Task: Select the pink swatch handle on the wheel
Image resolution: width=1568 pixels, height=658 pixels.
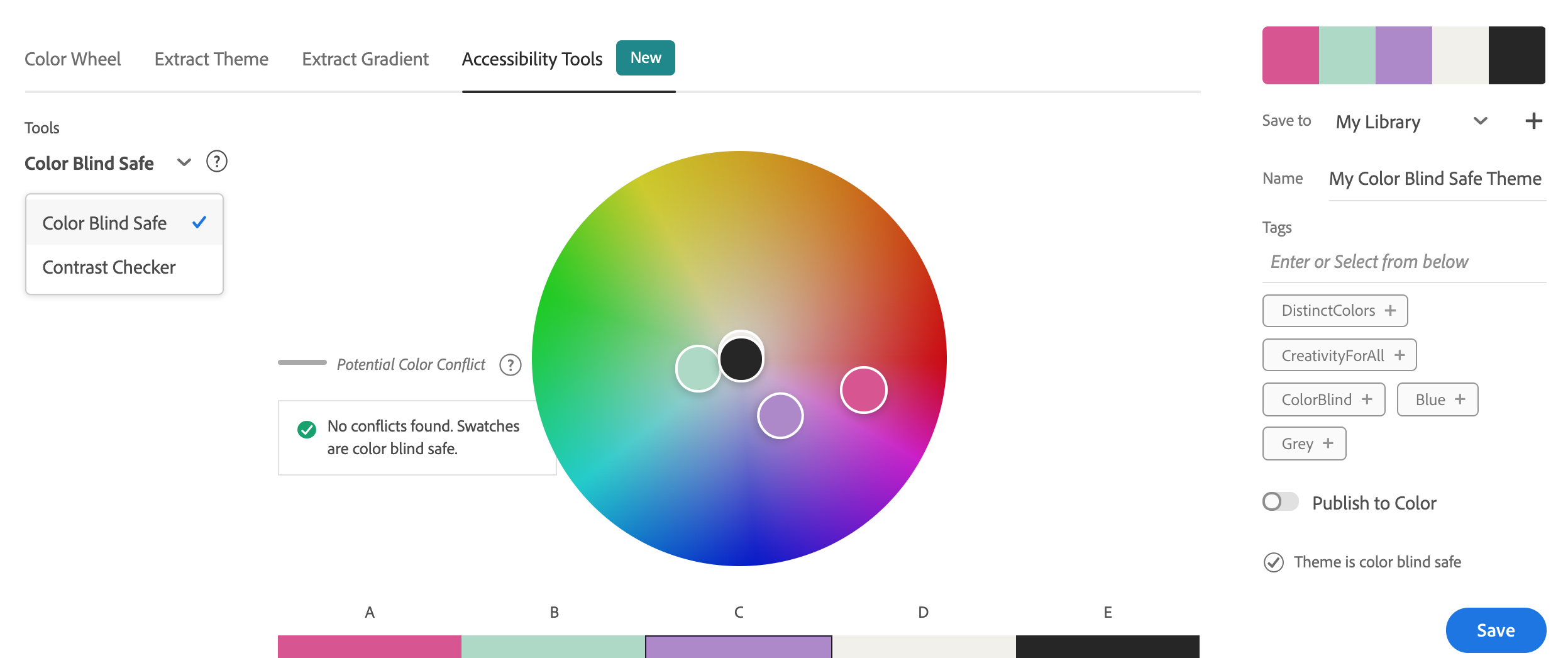Action: (863, 390)
